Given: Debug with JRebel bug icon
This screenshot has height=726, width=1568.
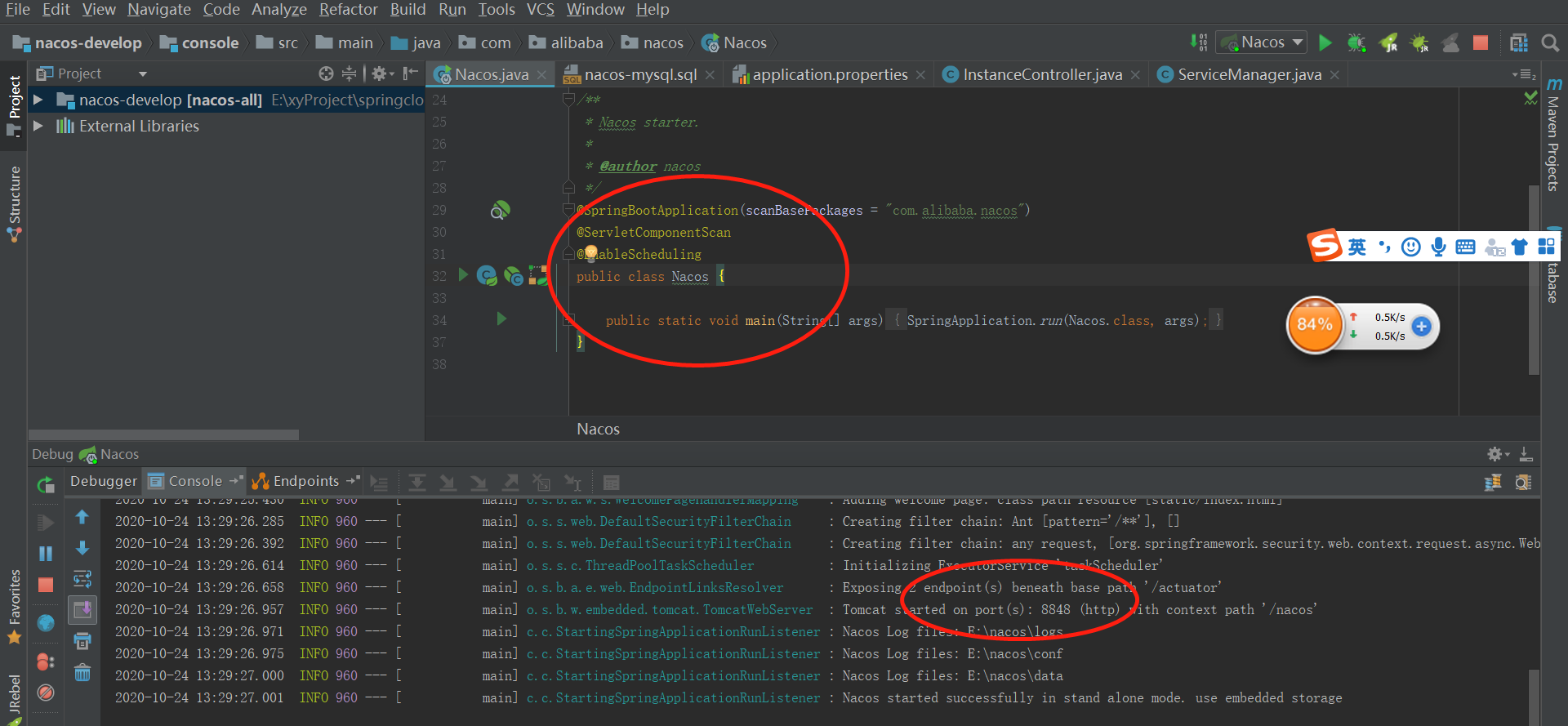Looking at the screenshot, I should 1419,42.
